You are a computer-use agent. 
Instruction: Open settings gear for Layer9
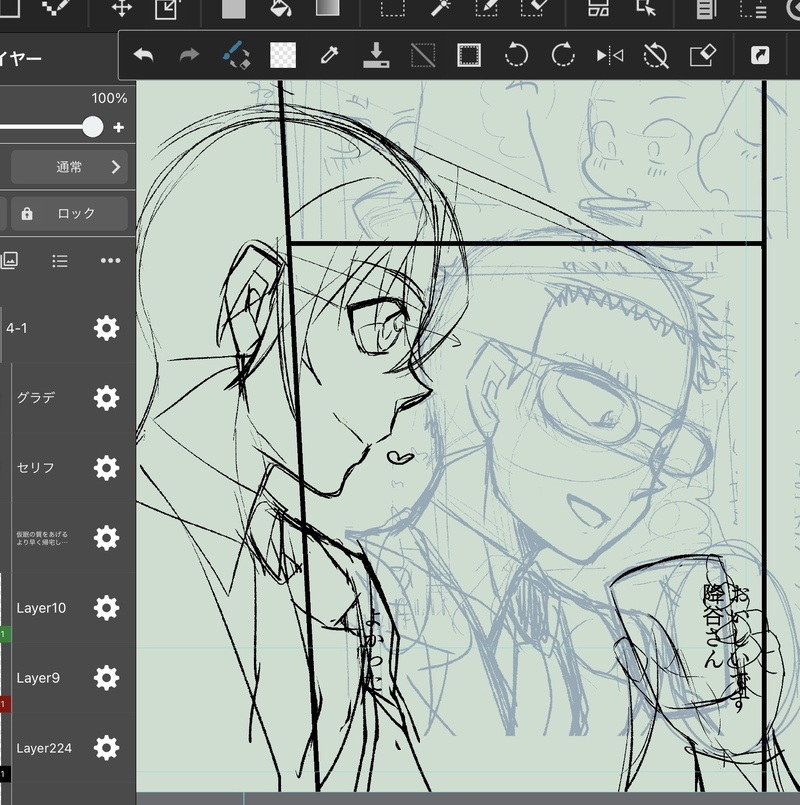click(x=106, y=678)
